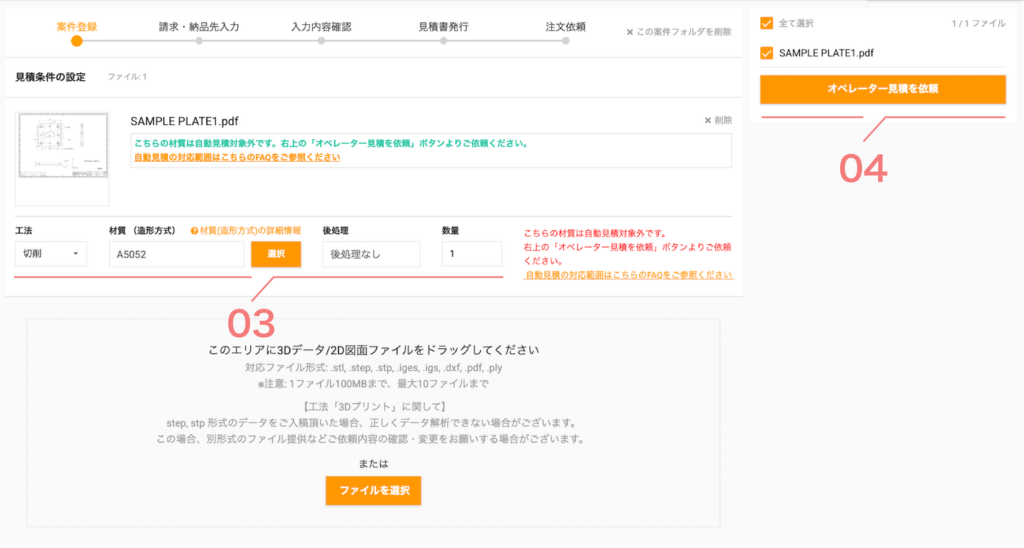Screen dimensions: 1024x548
Task: Open the FAQ link in the red warning text
Action: coord(629,274)
